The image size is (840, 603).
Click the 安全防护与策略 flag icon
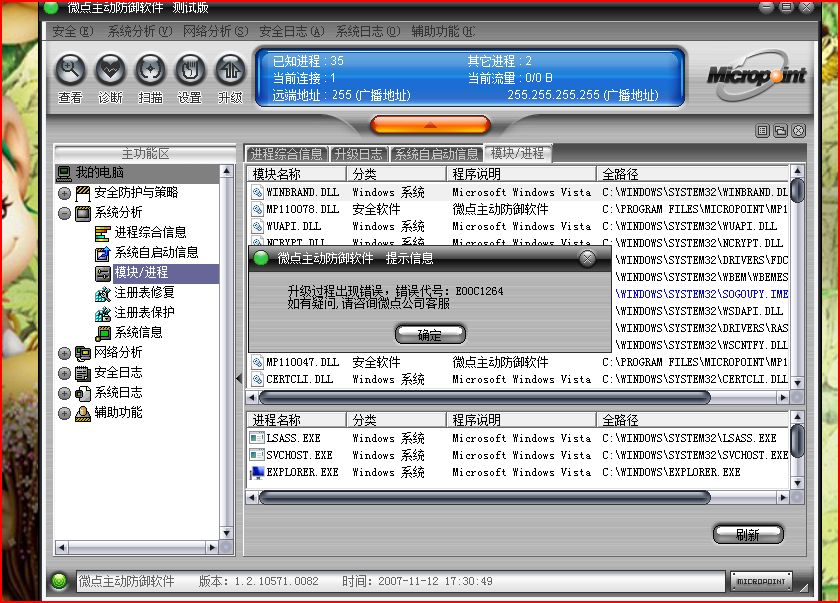(83, 193)
